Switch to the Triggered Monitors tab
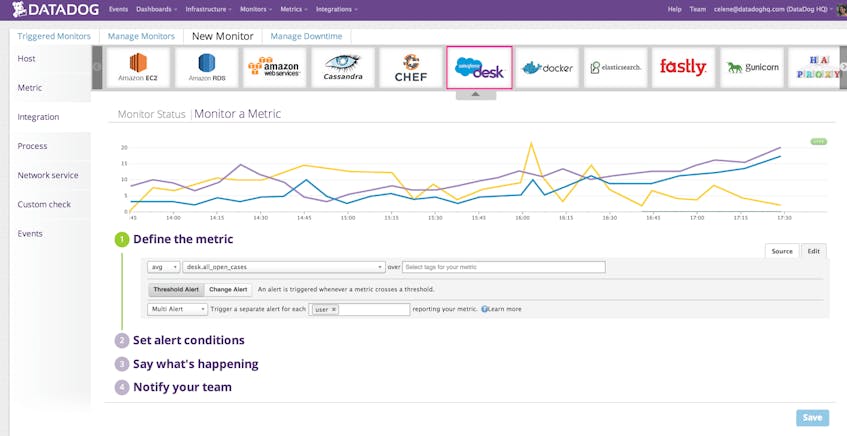The image size is (847, 436). [54, 36]
